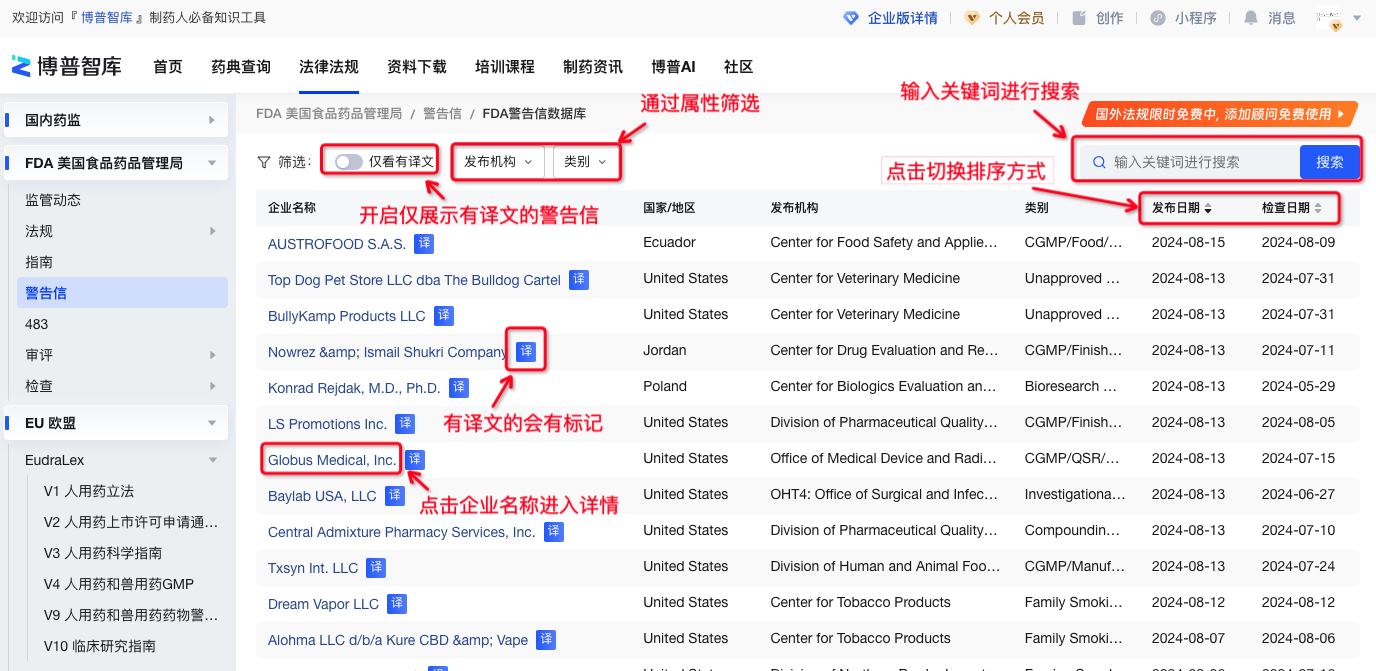Open Baylab USA, LLC entry

322,496
